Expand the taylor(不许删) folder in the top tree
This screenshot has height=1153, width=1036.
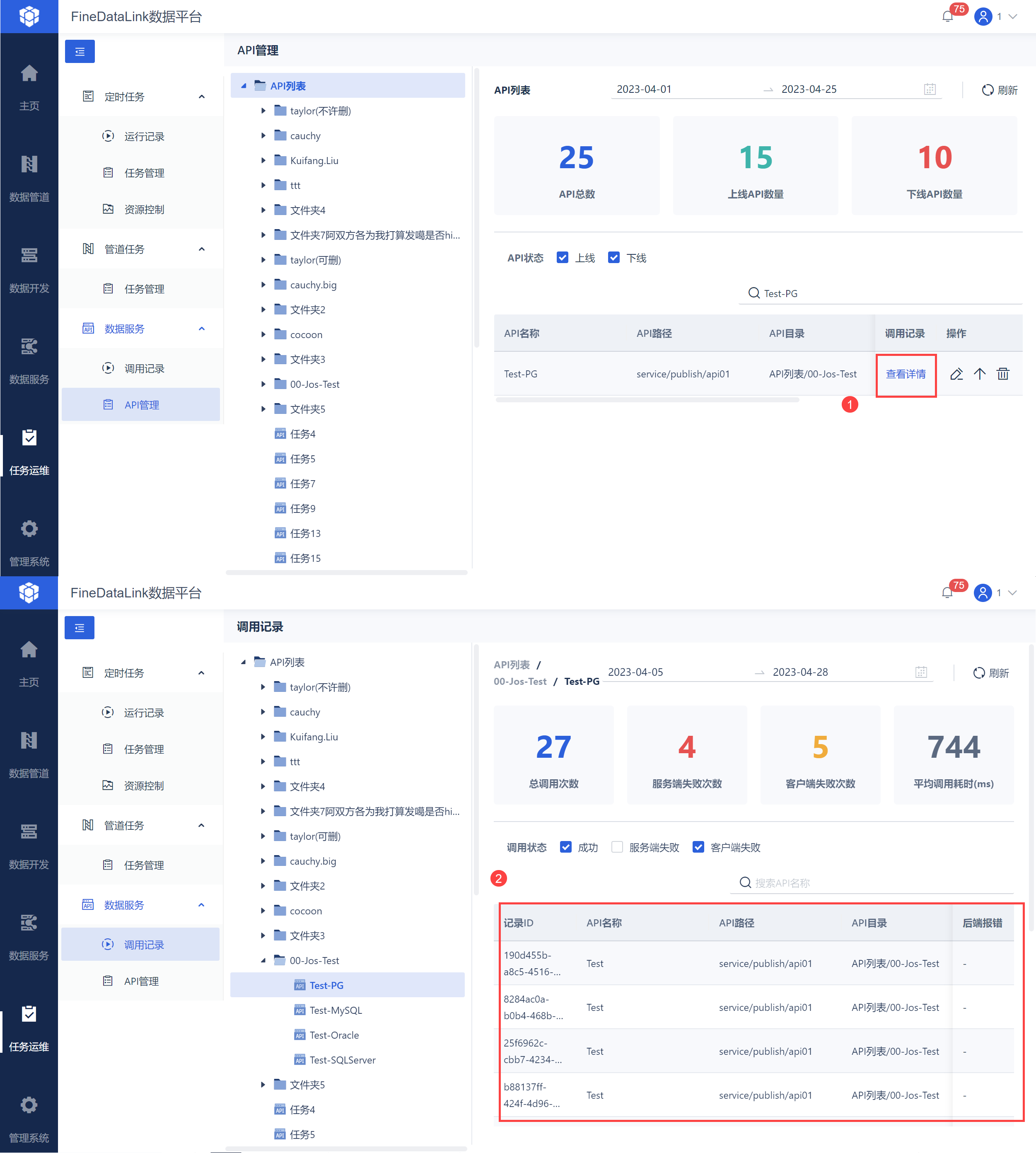(x=263, y=111)
